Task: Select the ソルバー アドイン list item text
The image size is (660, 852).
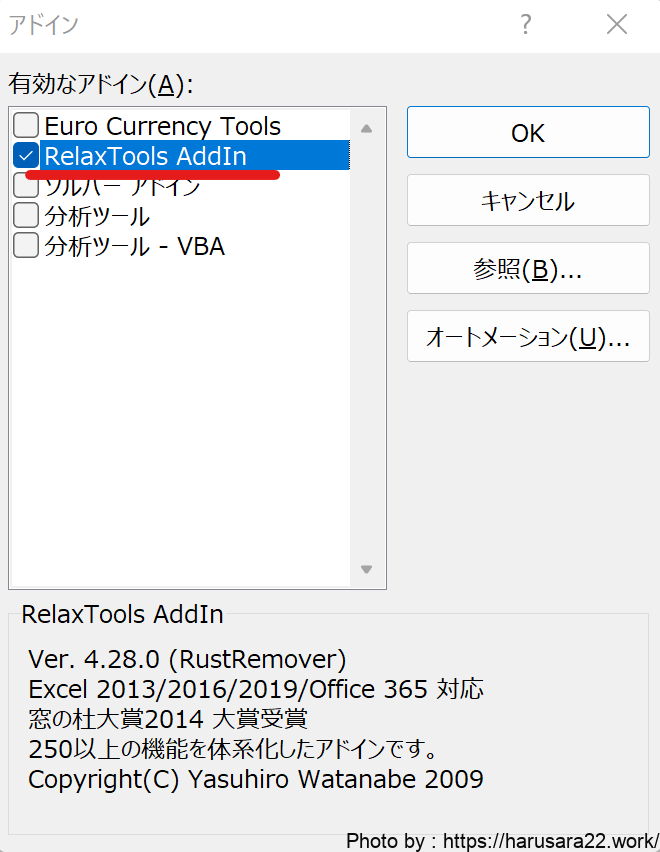Action: pyautogui.click(x=122, y=188)
